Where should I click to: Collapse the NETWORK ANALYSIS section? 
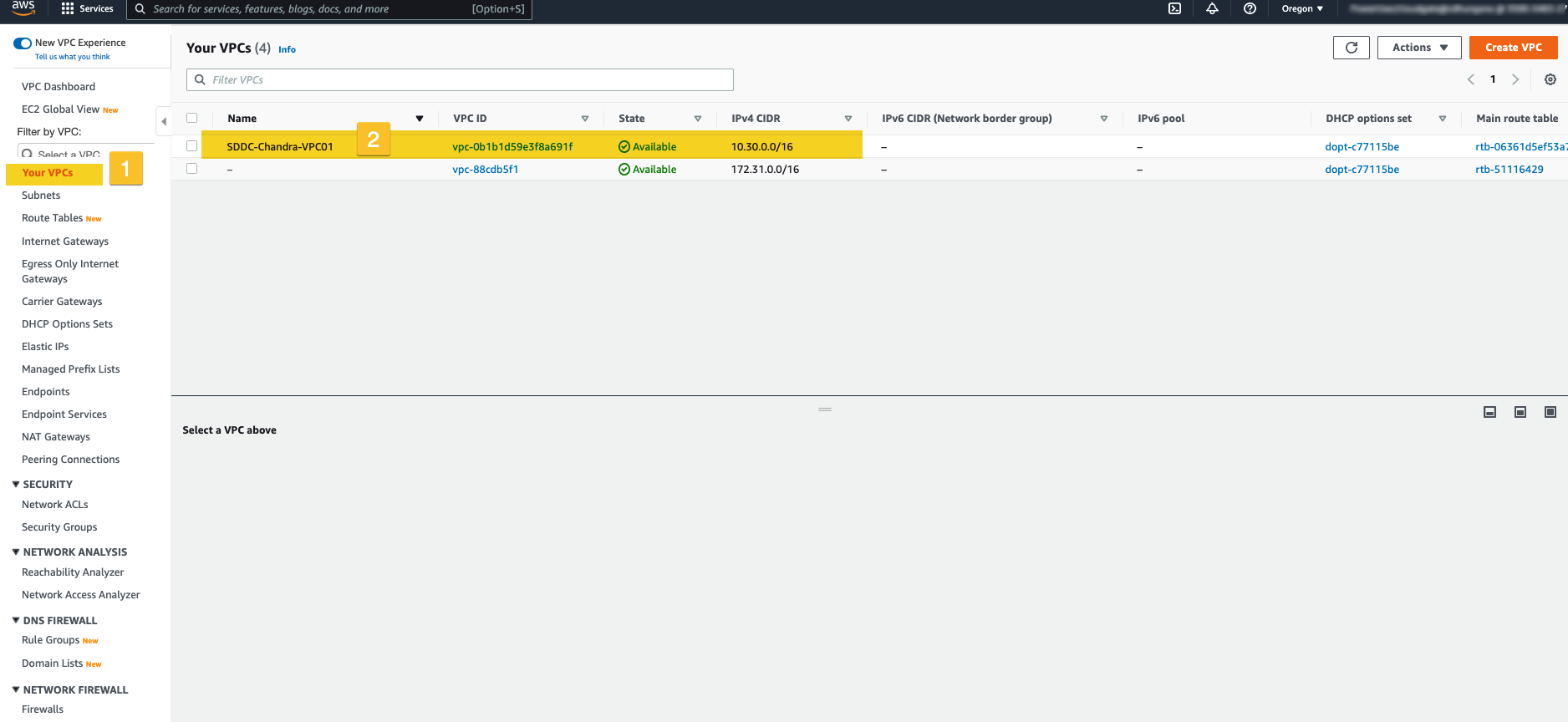pyautogui.click(x=16, y=552)
